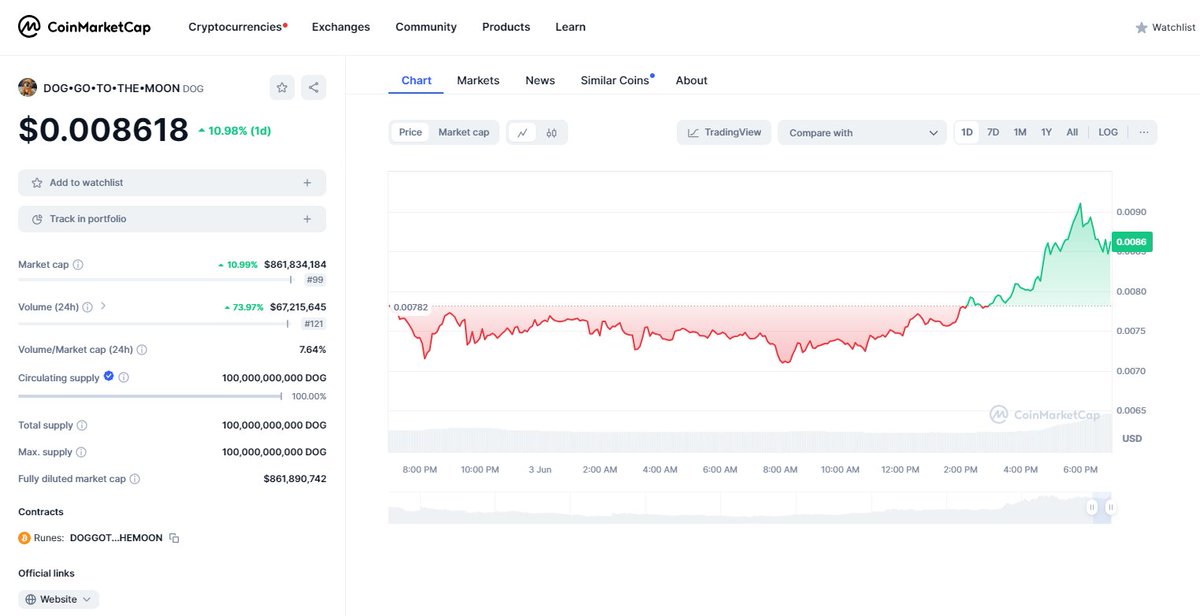Viewport: 1200px width, 616px height.
Task: Click the 0.00782 opening price label
Action: (x=409, y=307)
